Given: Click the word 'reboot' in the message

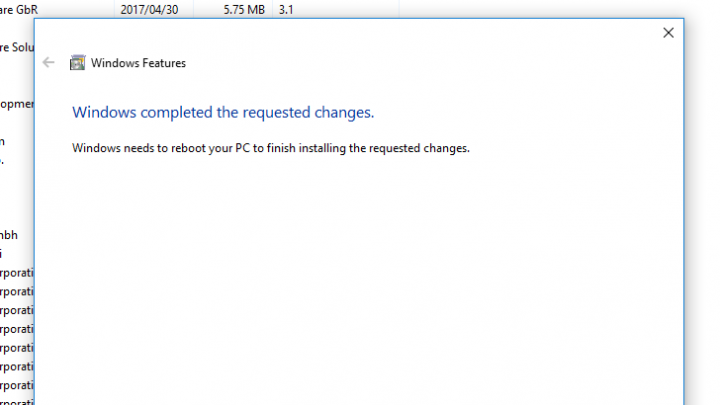Looking at the screenshot, I should pyautogui.click(x=188, y=148).
